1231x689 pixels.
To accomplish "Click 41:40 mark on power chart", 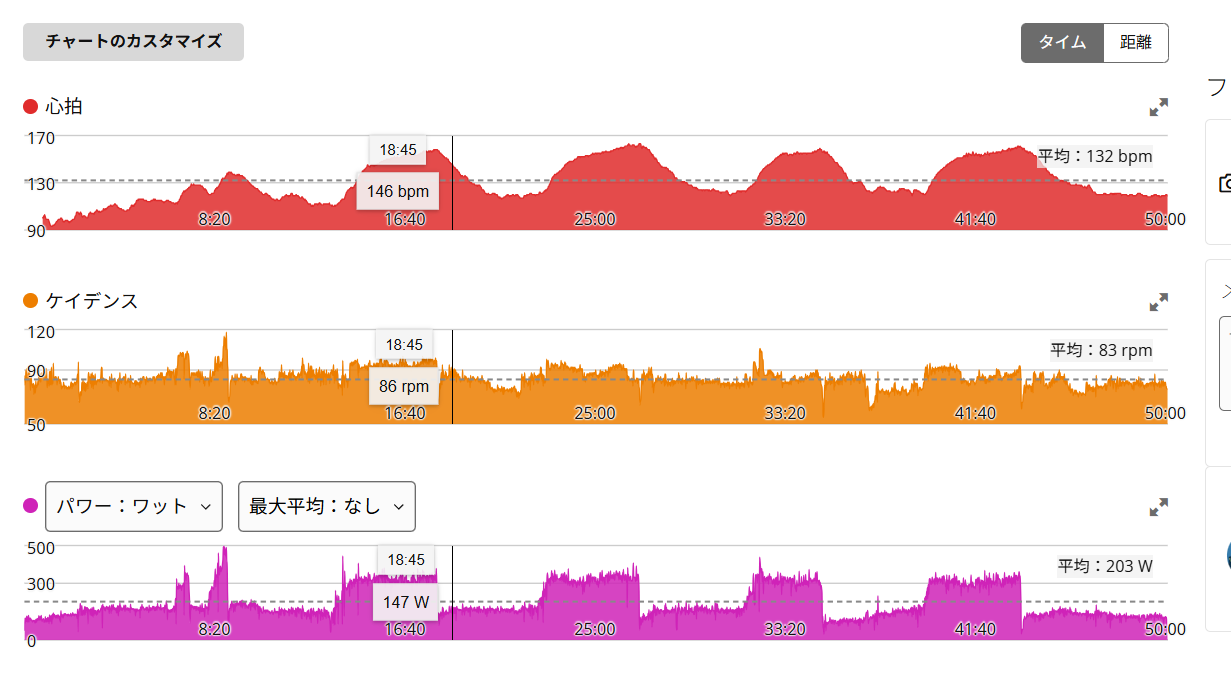I will [x=975, y=629].
